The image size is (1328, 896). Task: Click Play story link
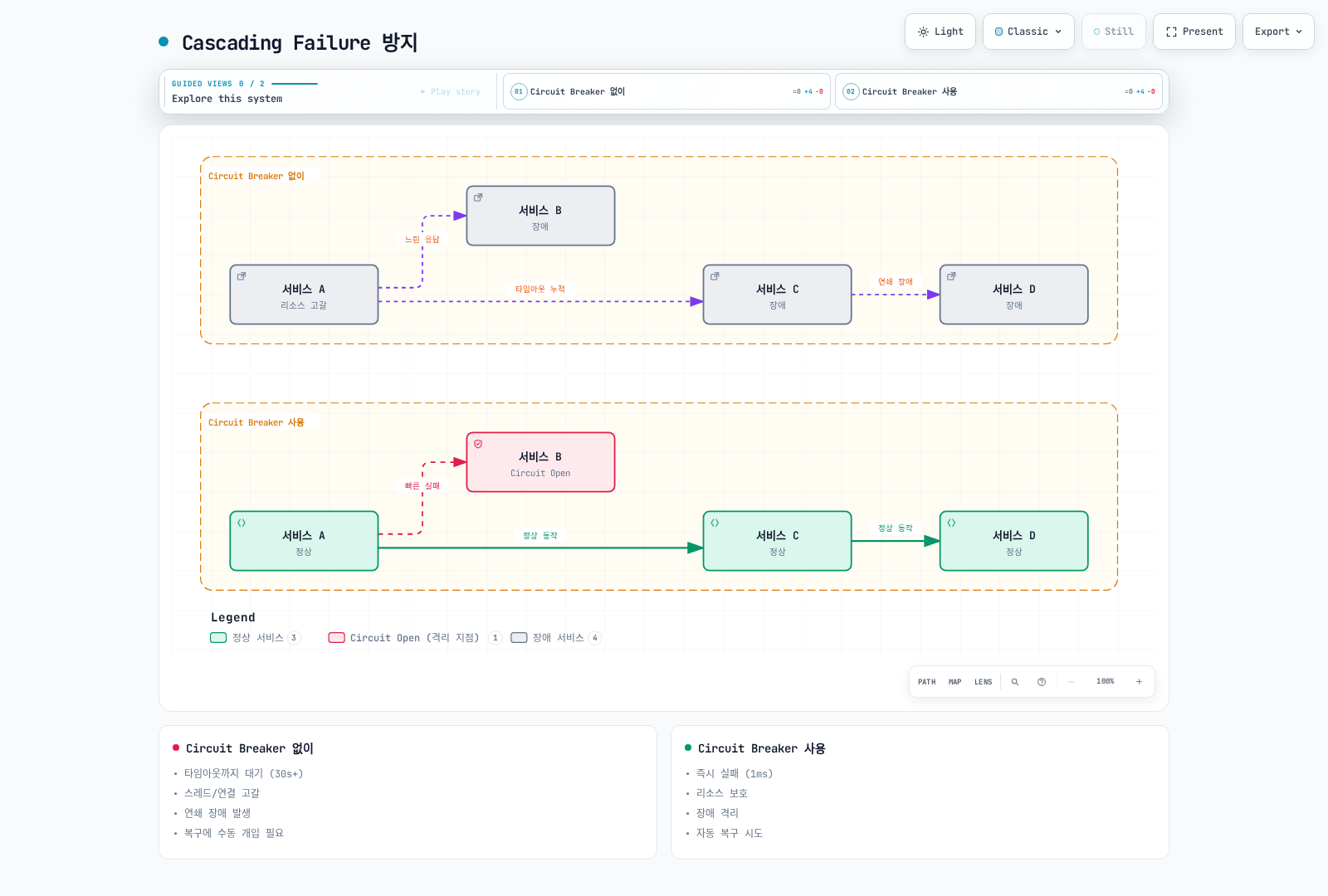click(451, 92)
